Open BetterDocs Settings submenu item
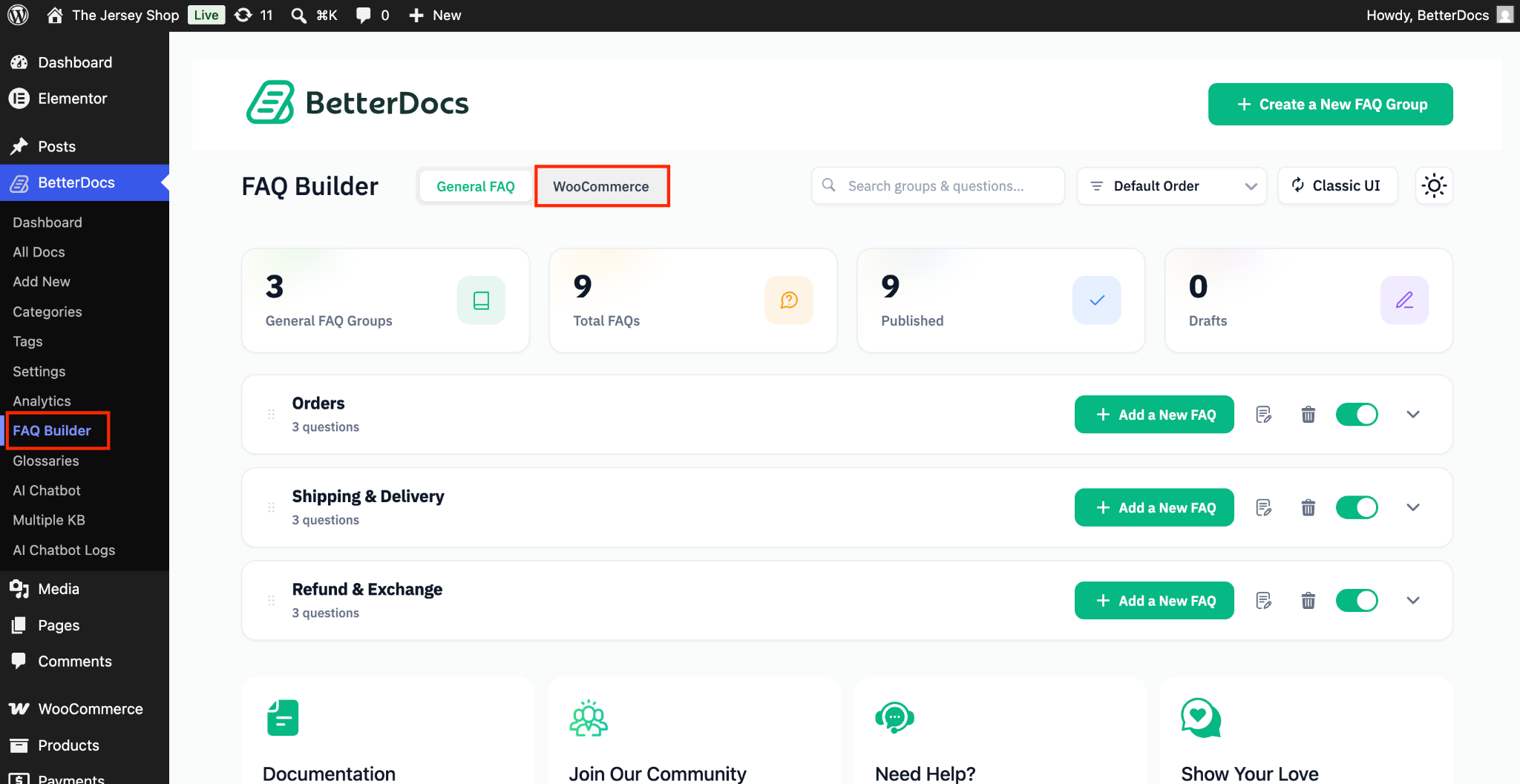 (39, 371)
